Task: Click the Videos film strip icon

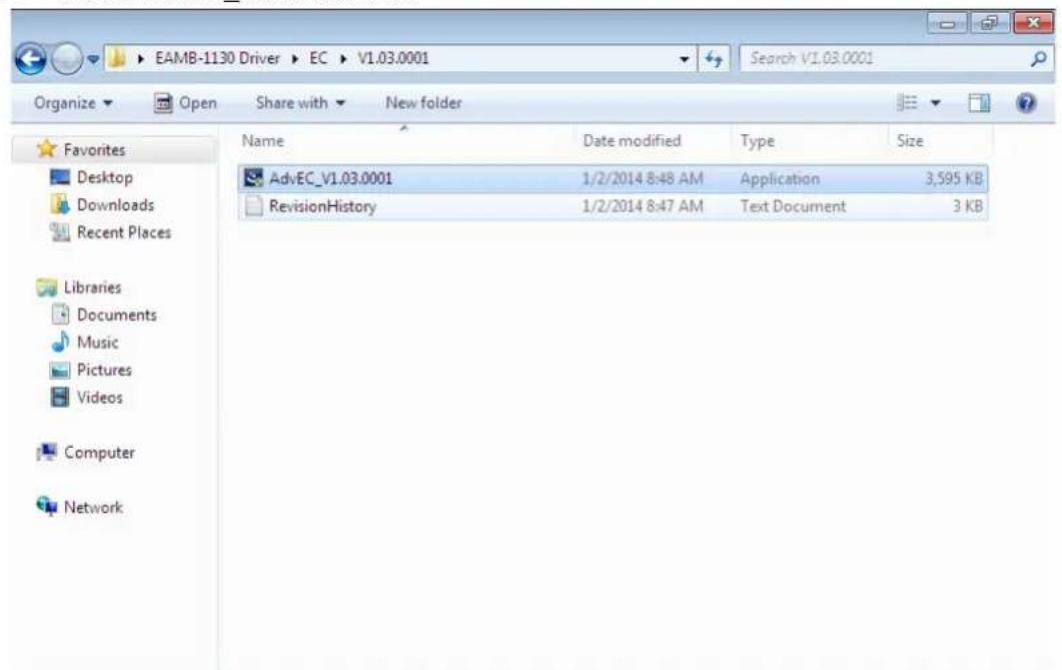Action: 60,397
